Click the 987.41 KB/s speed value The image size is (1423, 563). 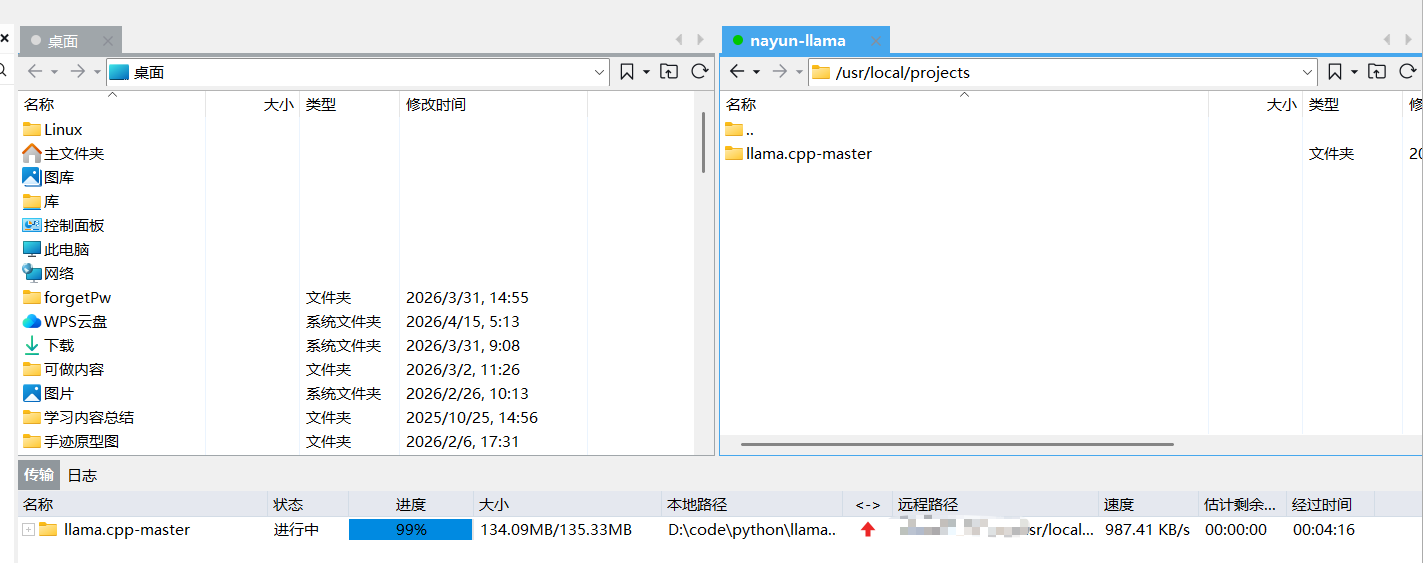coord(1147,529)
